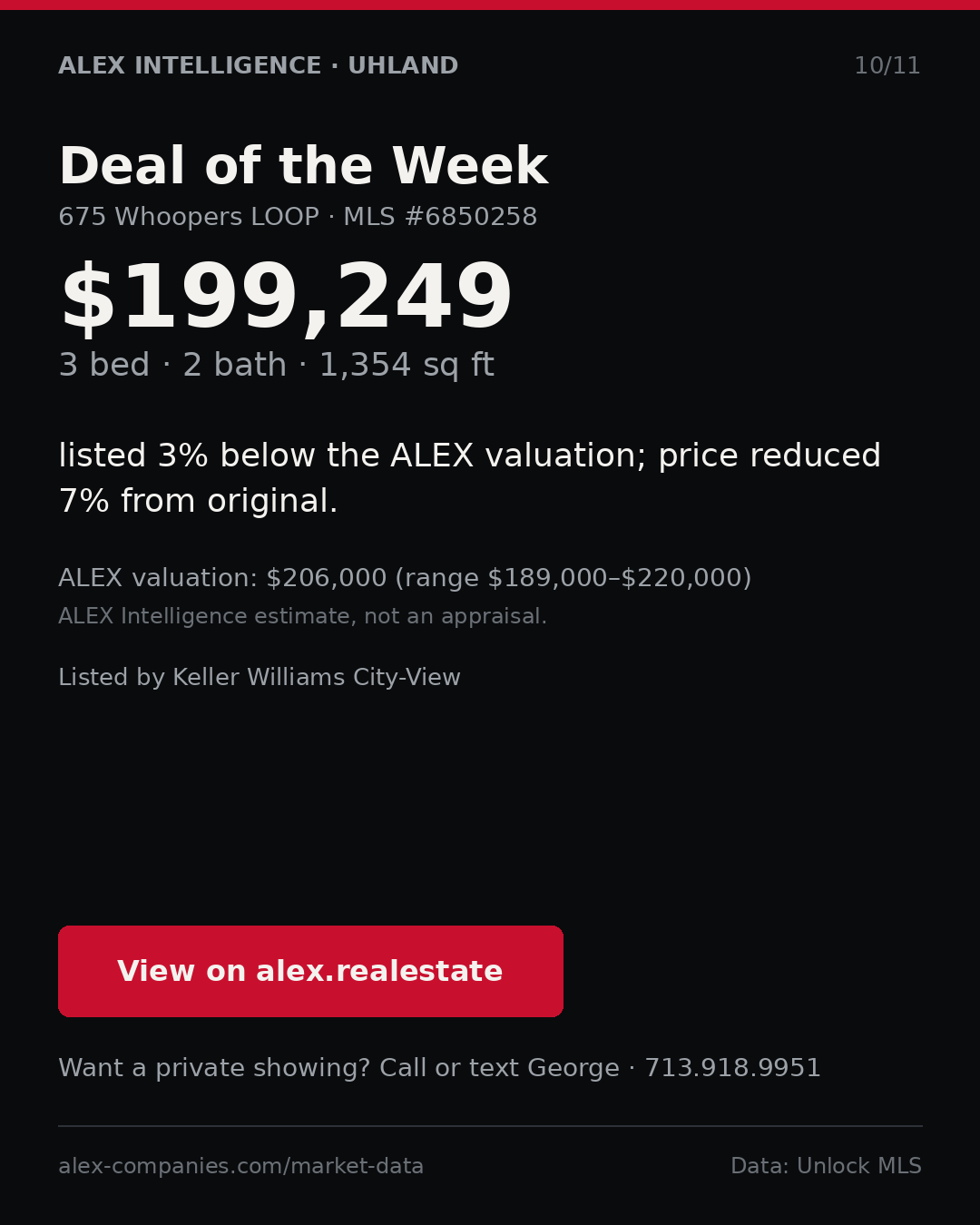
Task: Select the 675 Whoopers LOOP address line
Action: (189, 218)
